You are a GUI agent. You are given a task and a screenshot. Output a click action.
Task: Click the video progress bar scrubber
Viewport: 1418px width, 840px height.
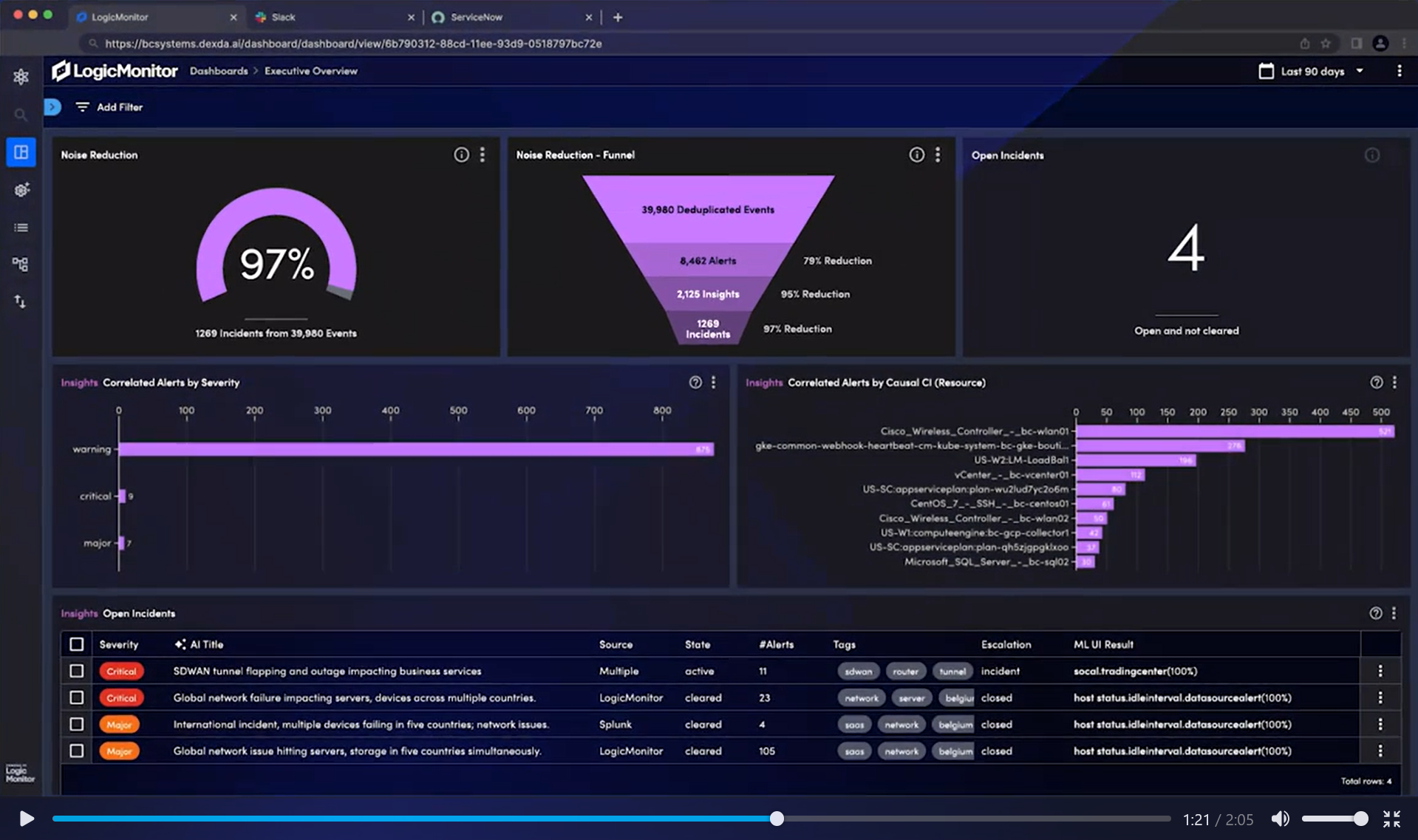coord(777,819)
